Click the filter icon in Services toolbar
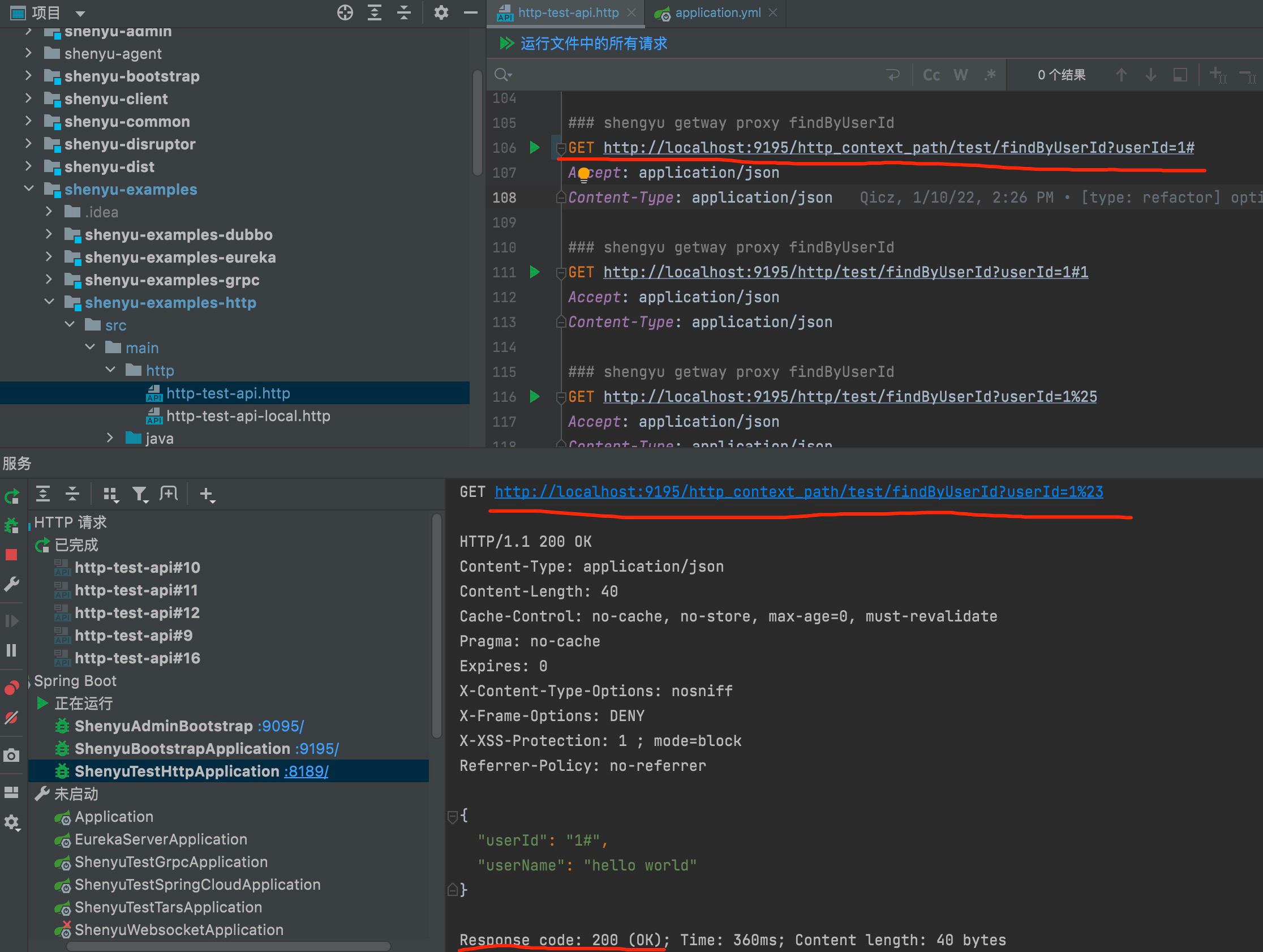The height and width of the screenshot is (952, 1263). (x=139, y=494)
